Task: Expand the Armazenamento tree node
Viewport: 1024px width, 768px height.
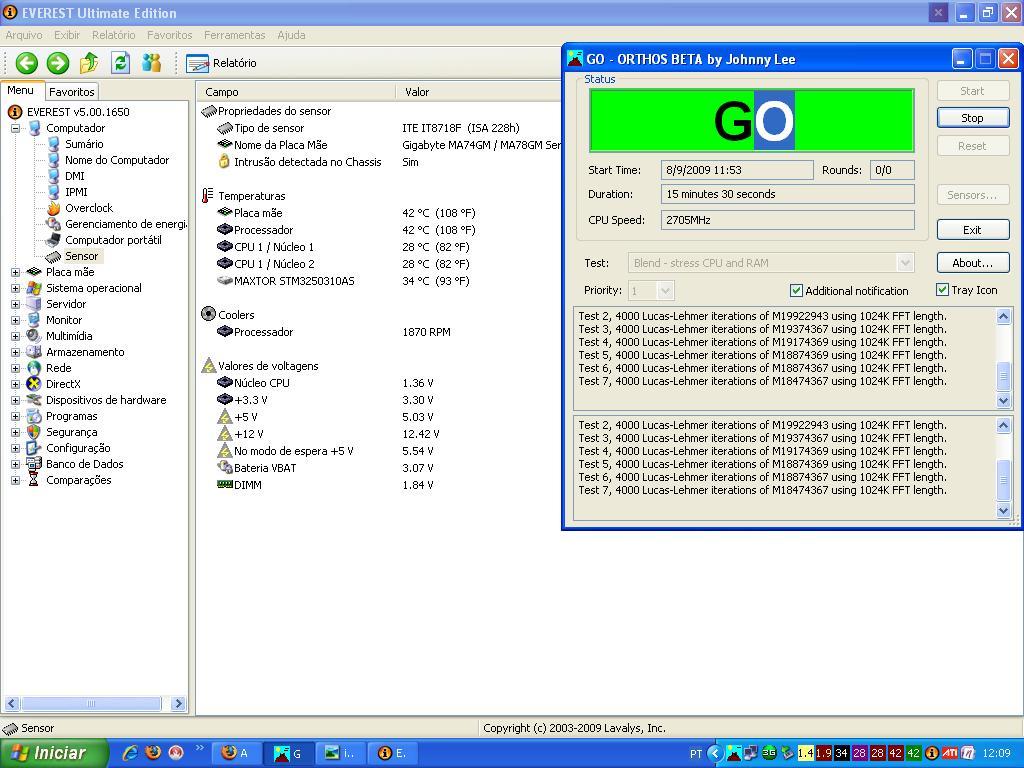Action: coord(15,352)
